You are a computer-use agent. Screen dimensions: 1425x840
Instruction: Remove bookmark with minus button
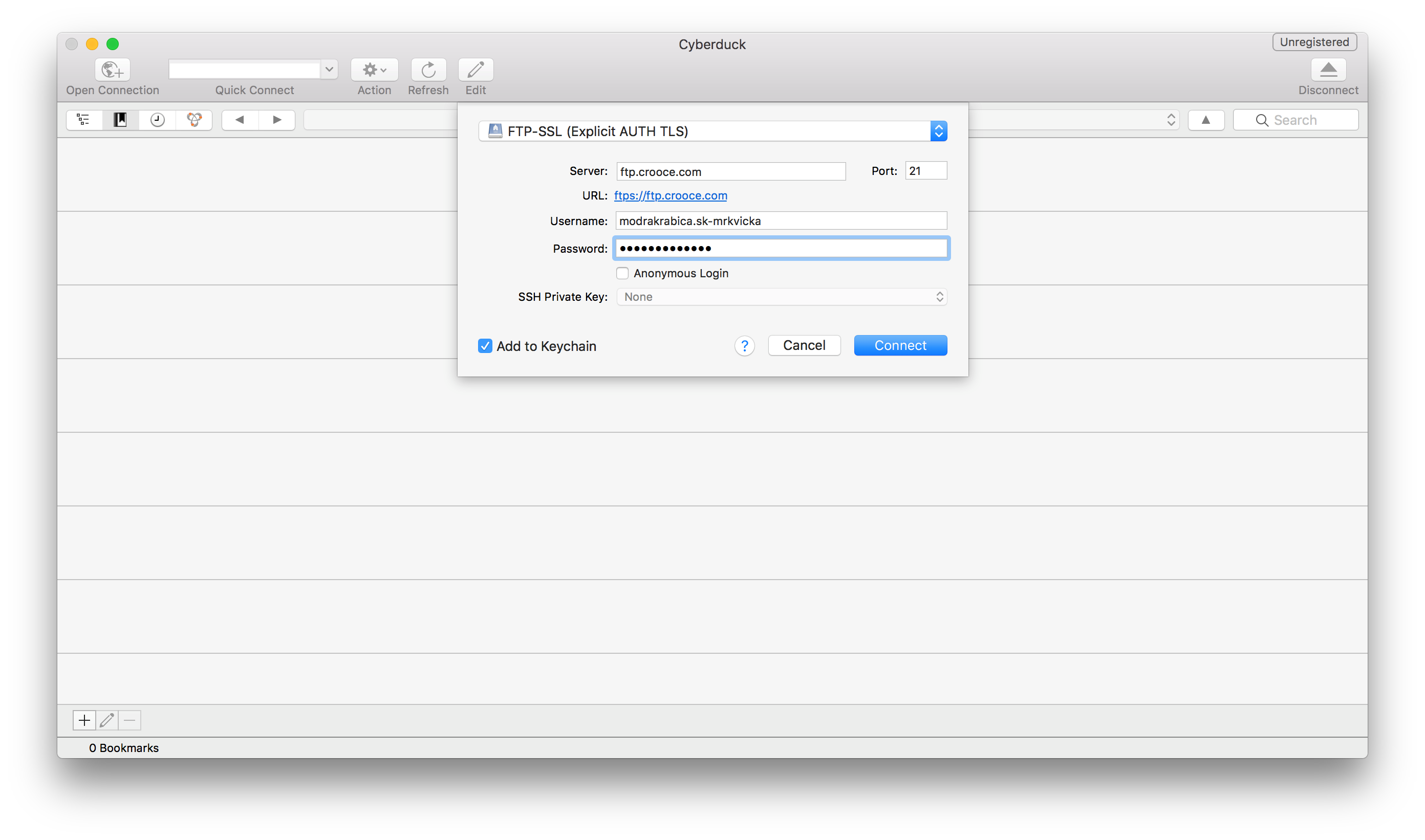click(129, 720)
